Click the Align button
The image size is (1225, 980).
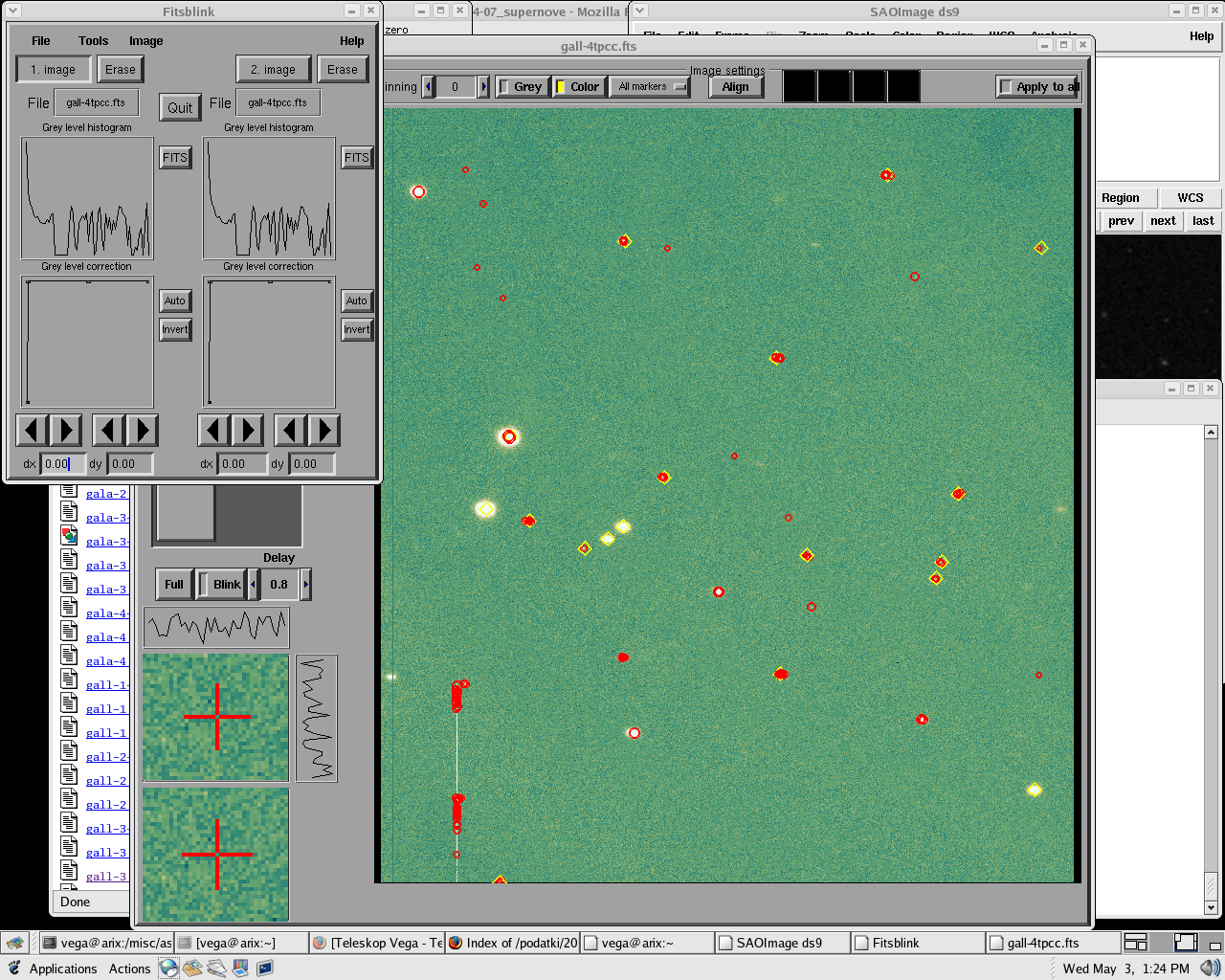(x=735, y=87)
